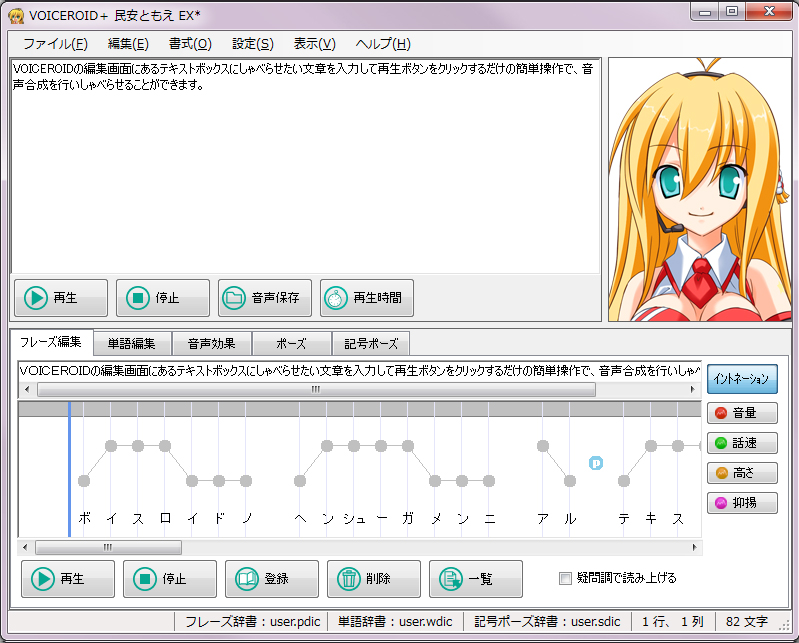The height and width of the screenshot is (643, 799).
Task: Open the ヘルプ(H) menu
Action: tap(383, 44)
